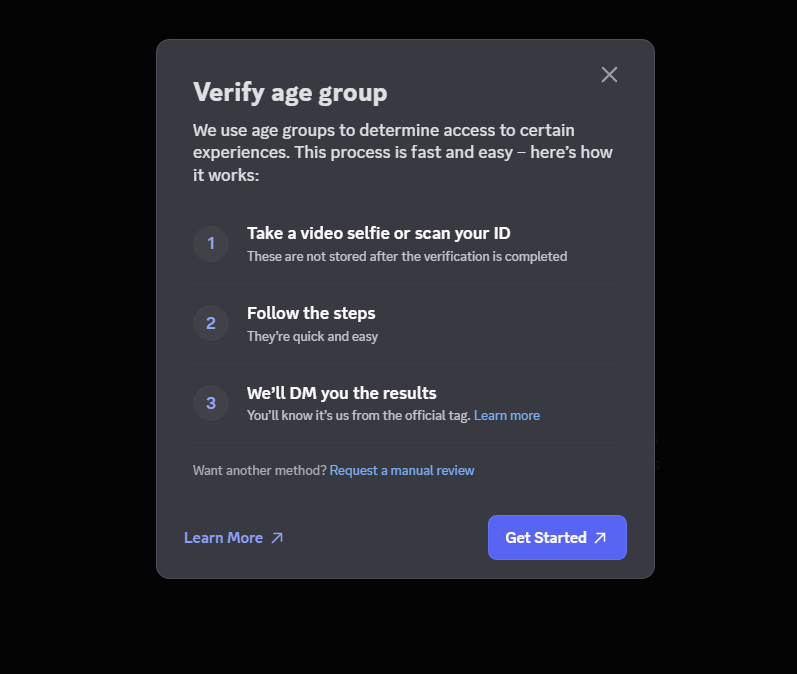
Task: Click the not stored after verification text
Action: (407, 256)
